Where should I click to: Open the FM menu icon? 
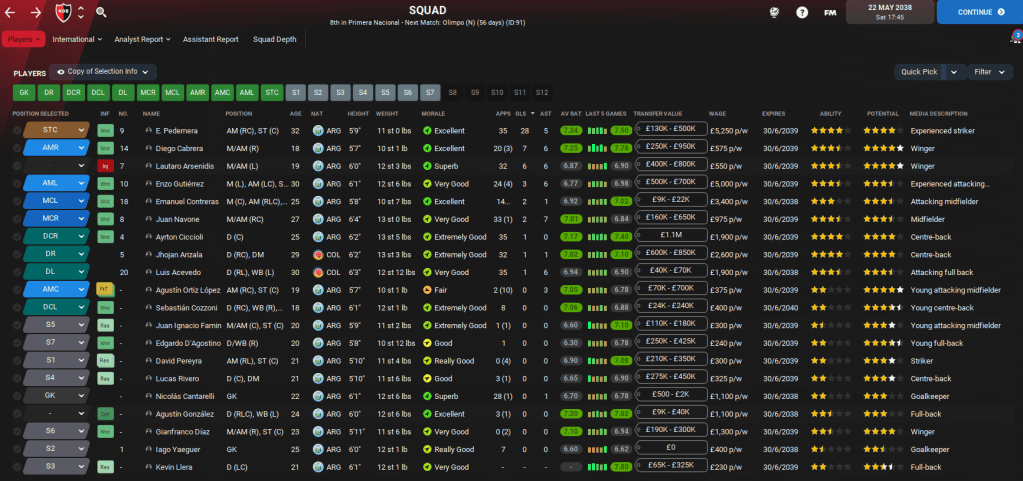830,12
